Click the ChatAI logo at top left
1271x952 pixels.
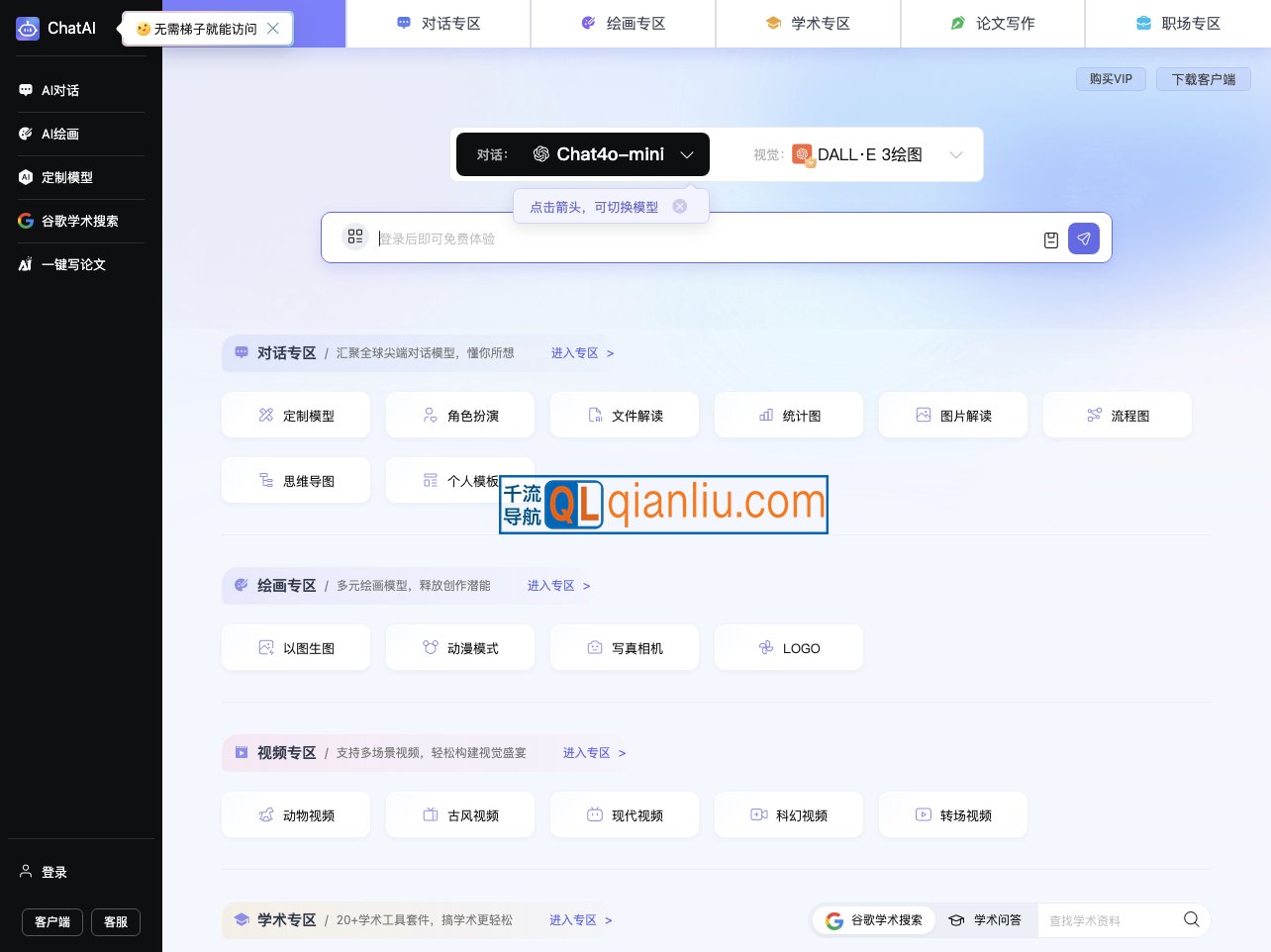pos(55,28)
